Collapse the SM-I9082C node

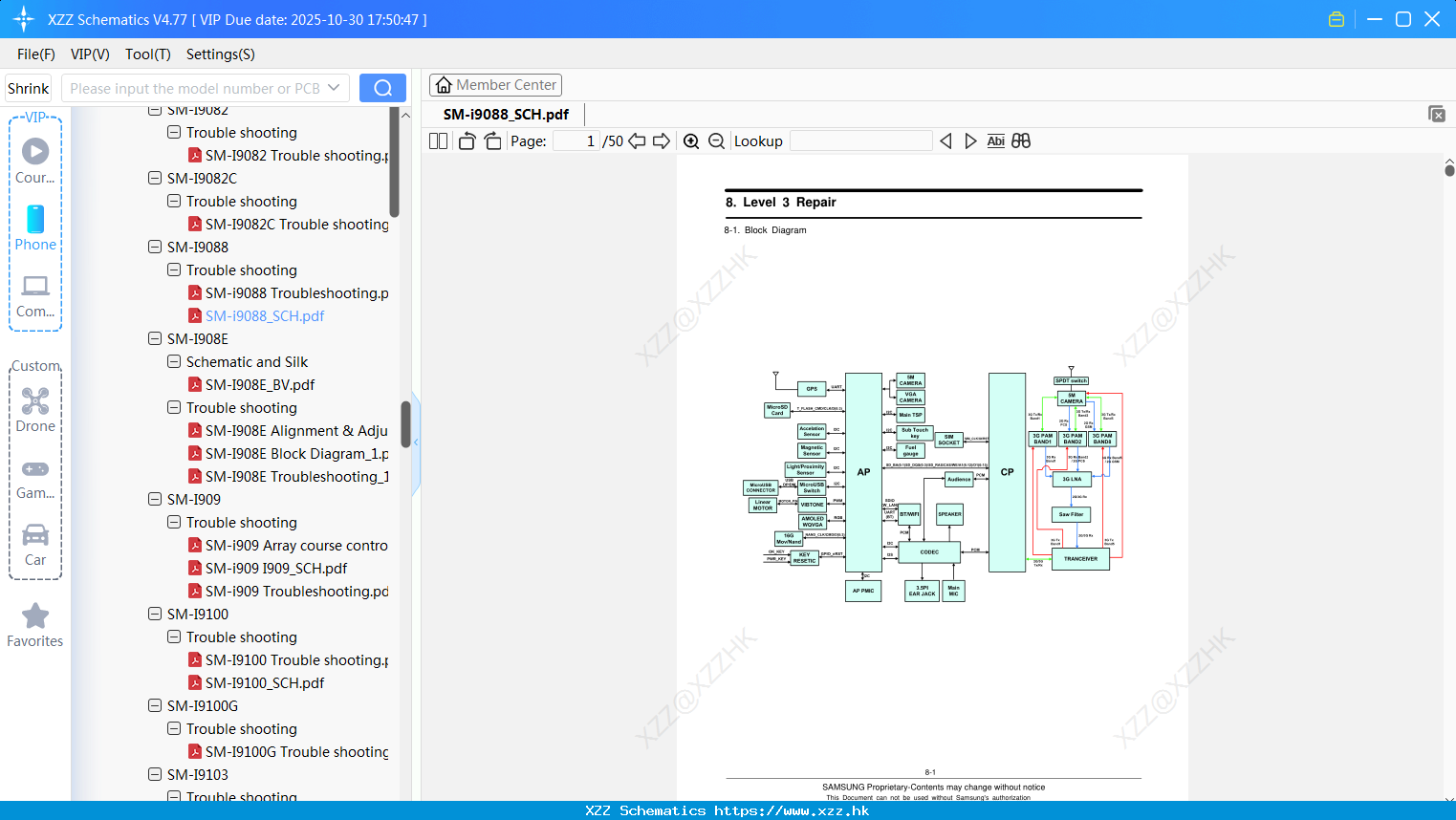155,178
